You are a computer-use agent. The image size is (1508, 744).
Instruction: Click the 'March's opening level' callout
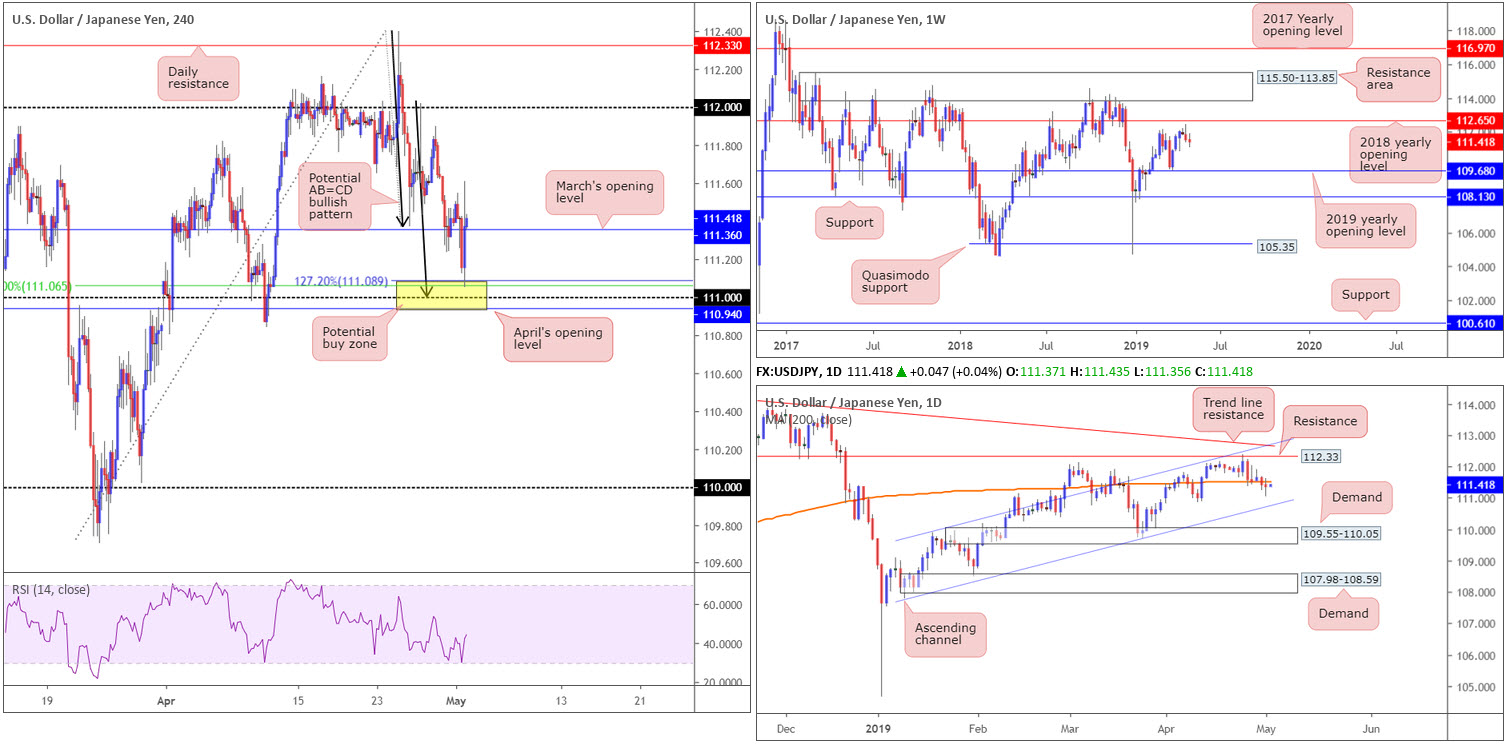[x=604, y=192]
